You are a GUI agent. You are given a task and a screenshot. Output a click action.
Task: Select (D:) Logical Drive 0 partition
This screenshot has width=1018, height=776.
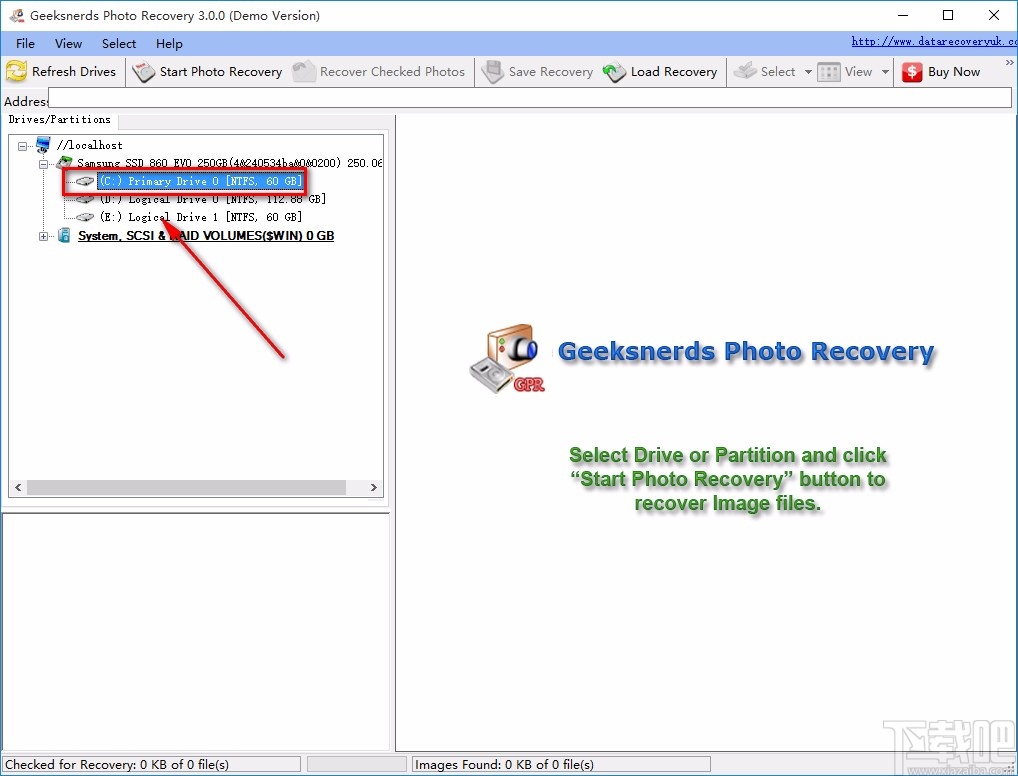tap(213, 199)
